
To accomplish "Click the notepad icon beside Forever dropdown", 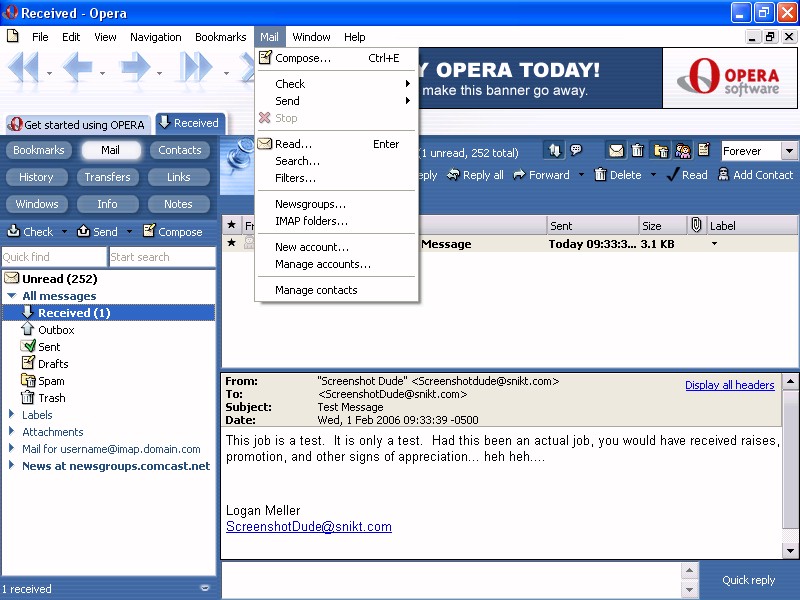I will 704,149.
